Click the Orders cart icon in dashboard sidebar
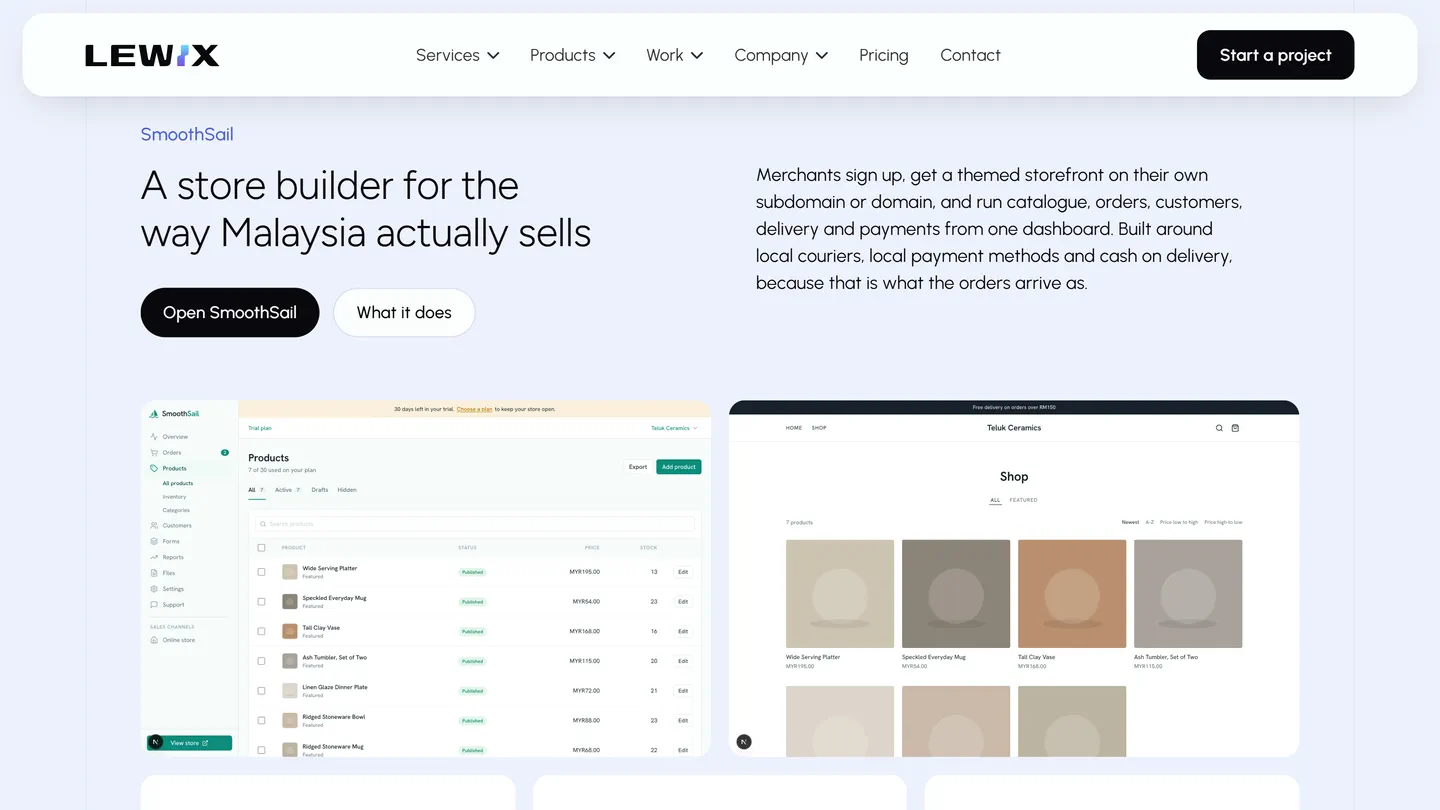Image resolution: width=1440 pixels, height=810 pixels. (154, 453)
